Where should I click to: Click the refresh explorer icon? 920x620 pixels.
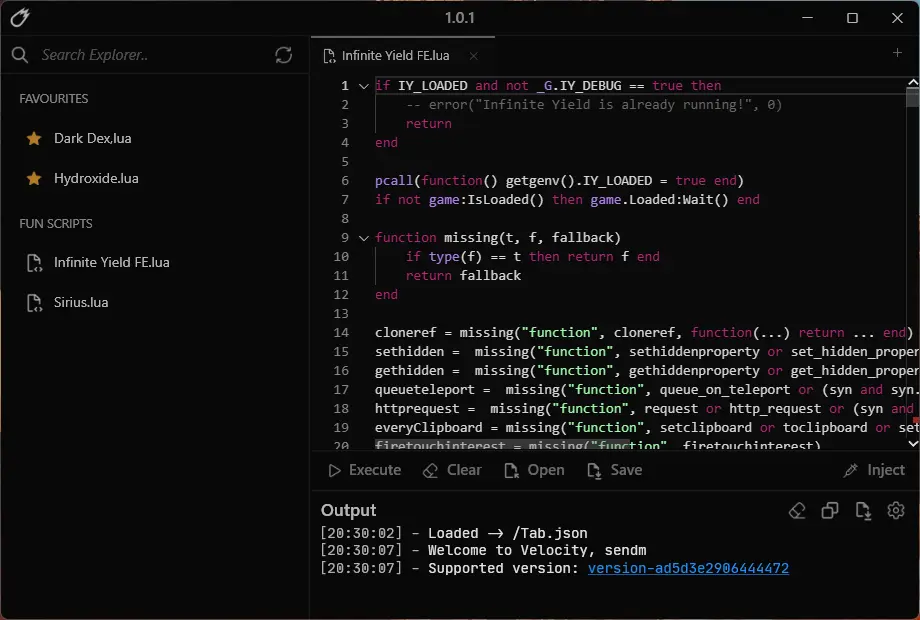(283, 55)
